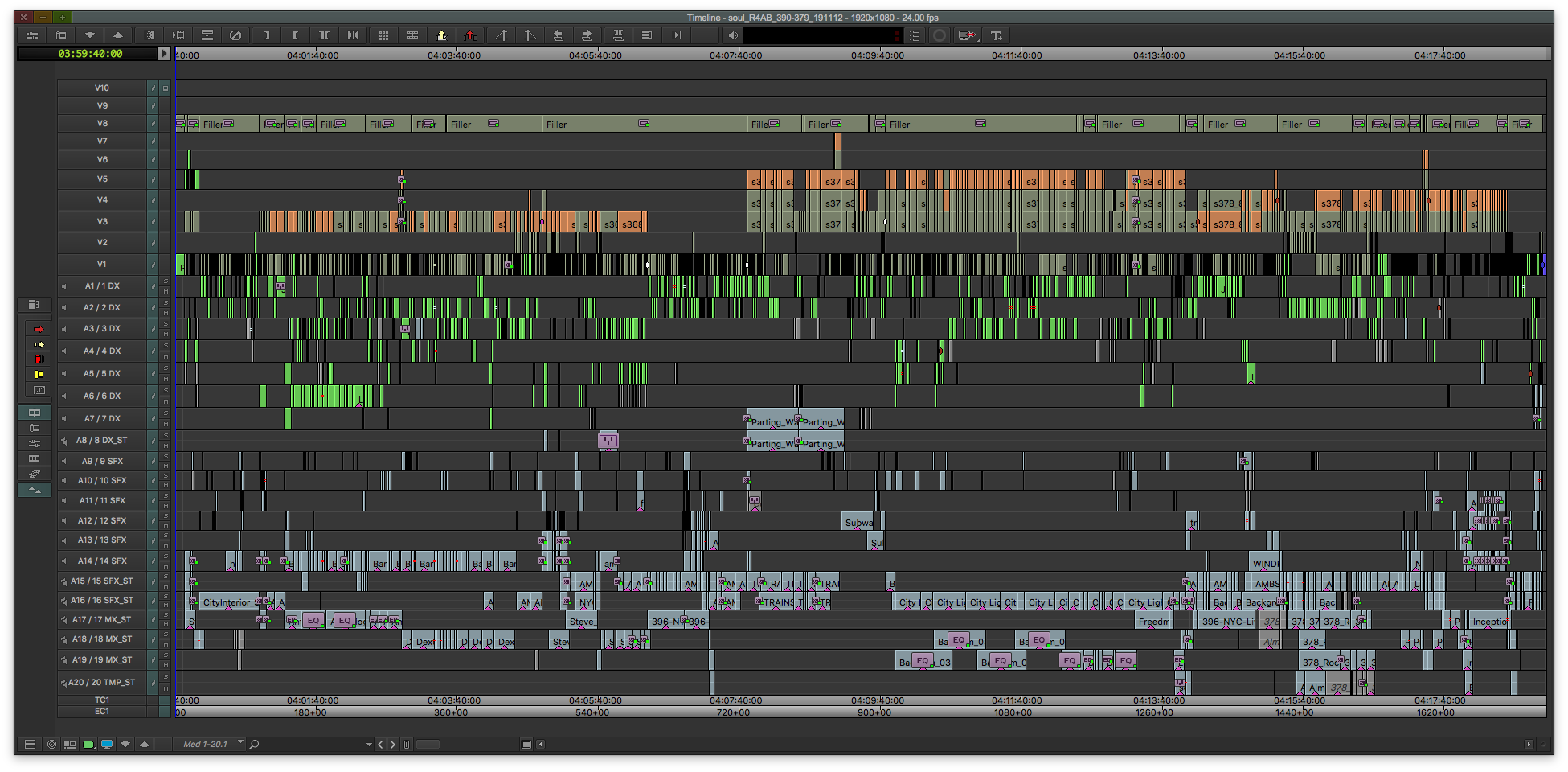Open the Med 1-20.1 timeline view dropdown

coord(211,745)
